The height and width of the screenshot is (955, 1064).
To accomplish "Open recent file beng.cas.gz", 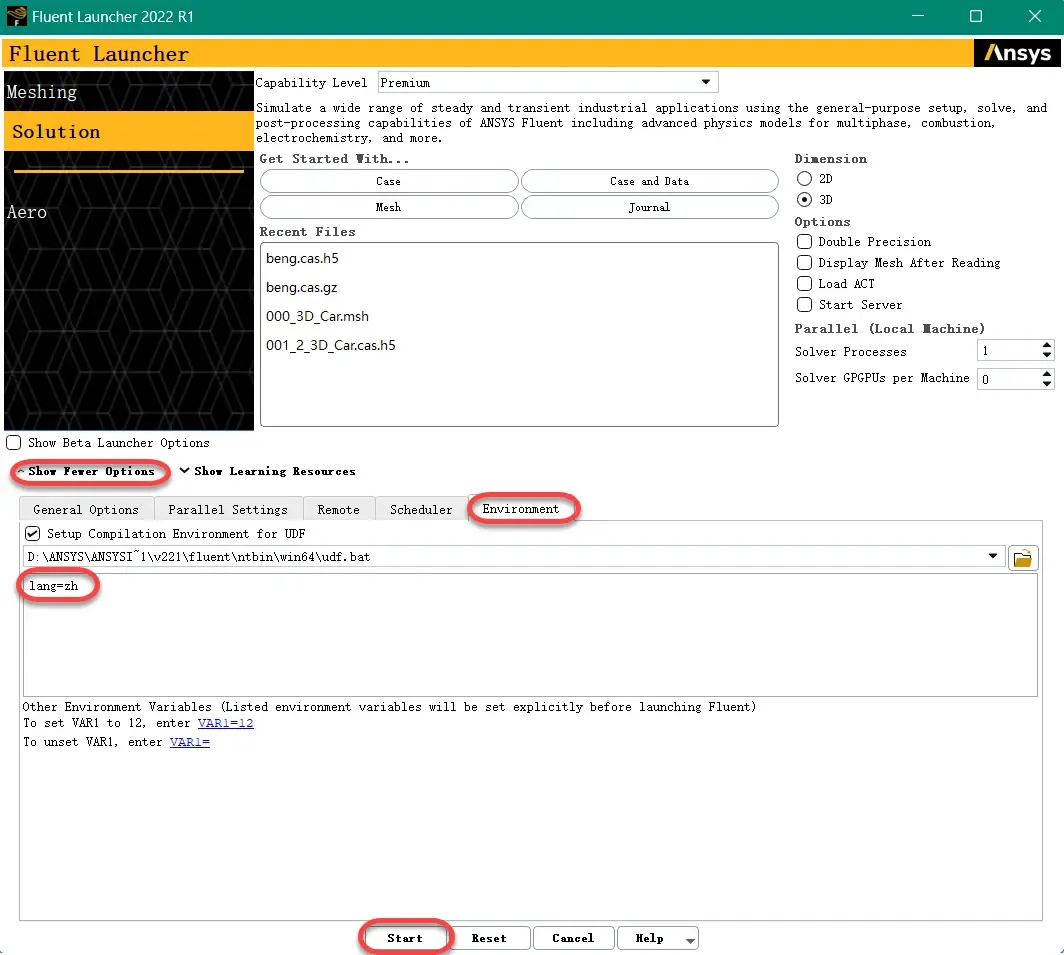I will [301, 288].
